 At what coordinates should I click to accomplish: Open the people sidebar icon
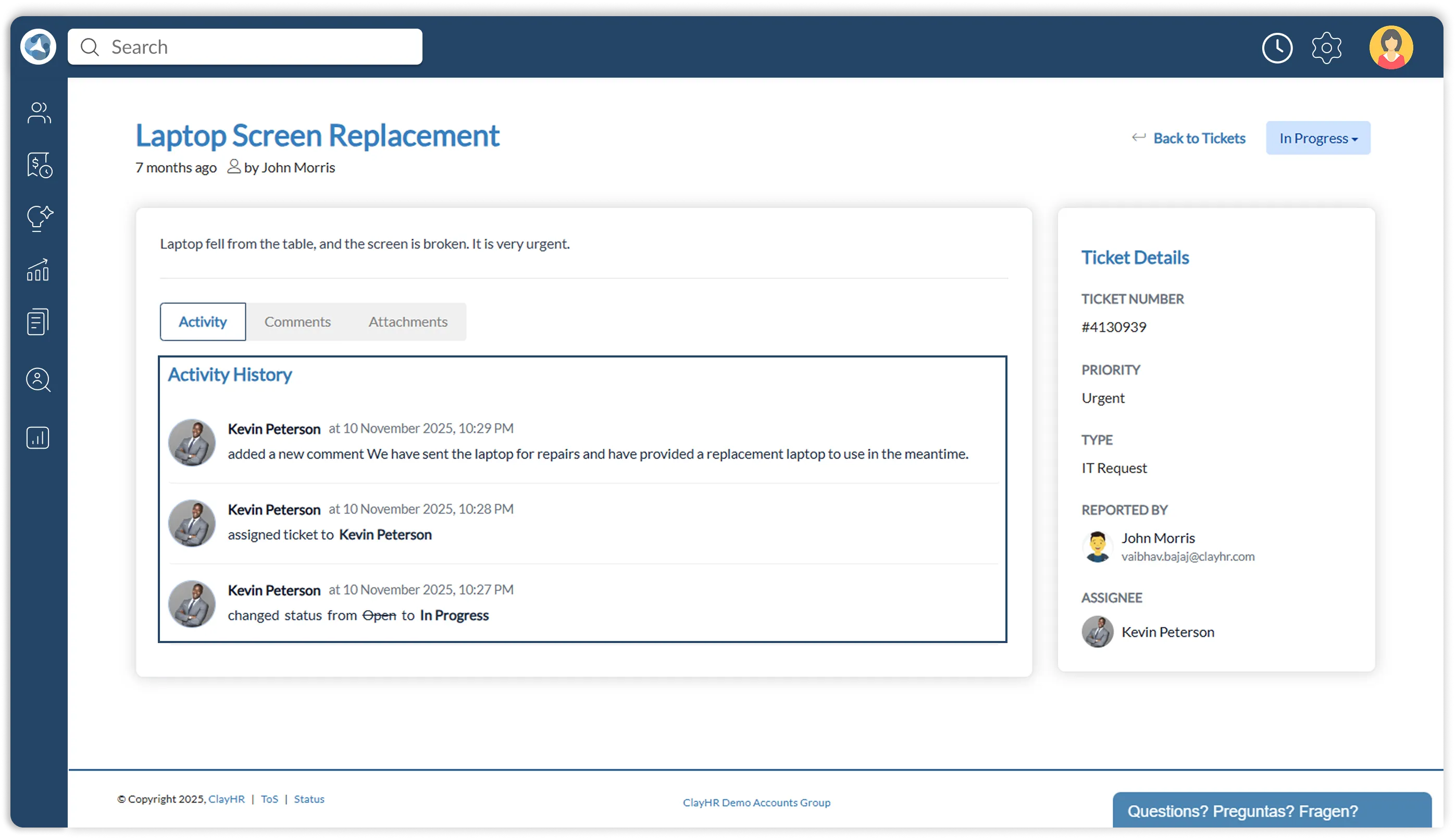[x=39, y=113]
